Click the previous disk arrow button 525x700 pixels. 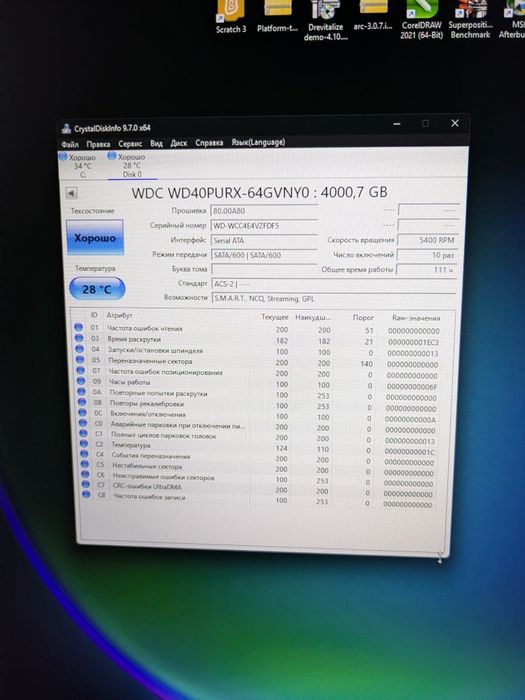pos(71,193)
